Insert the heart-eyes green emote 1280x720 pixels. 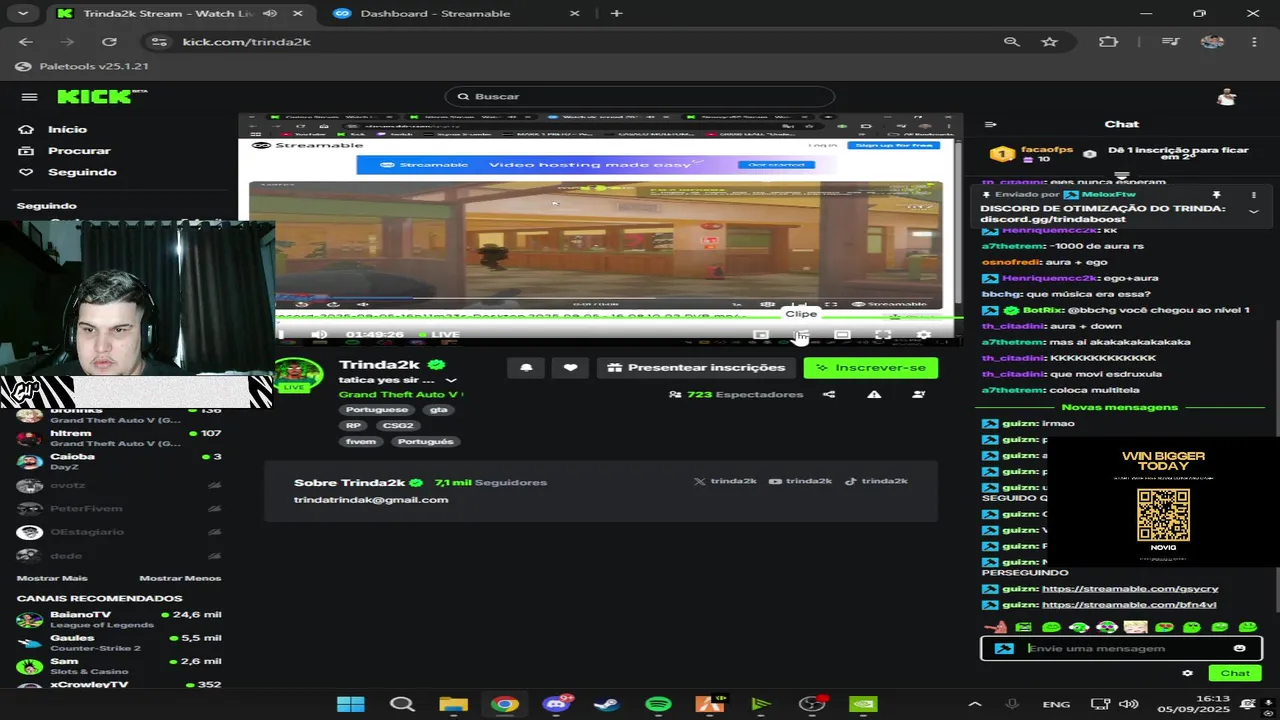pyautogui.click(x=1163, y=627)
